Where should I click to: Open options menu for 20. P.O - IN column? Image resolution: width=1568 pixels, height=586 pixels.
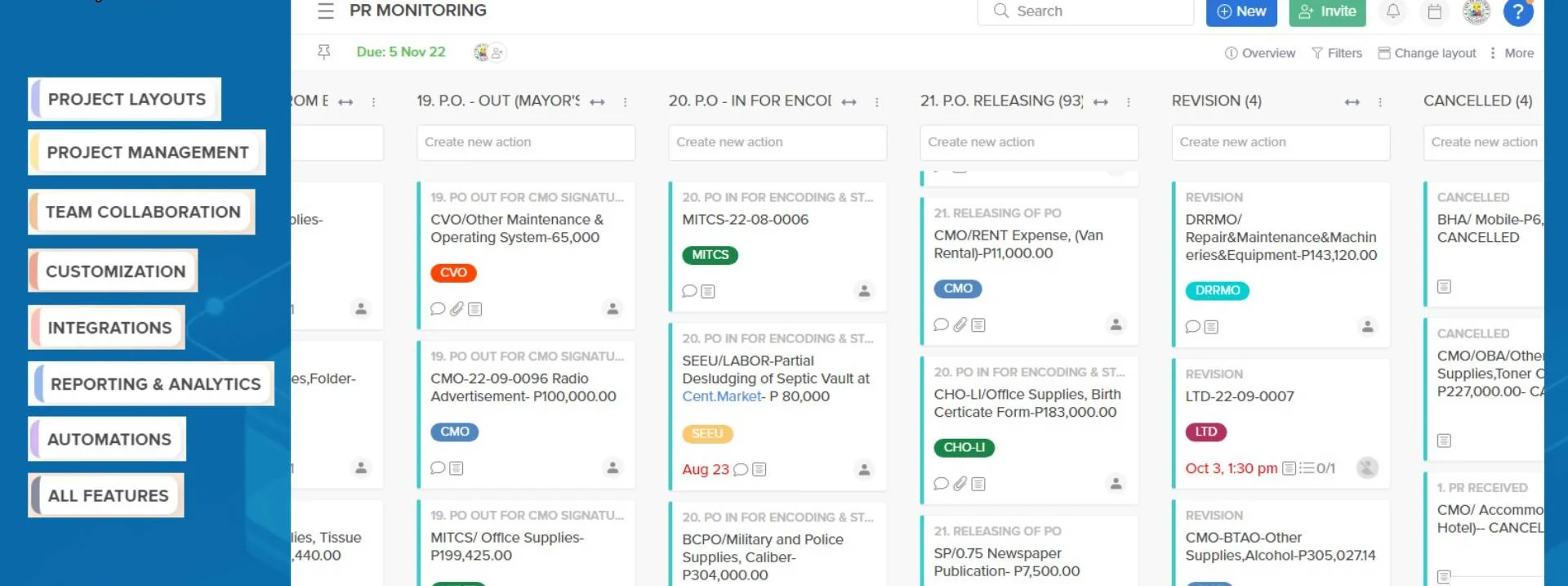[877, 102]
